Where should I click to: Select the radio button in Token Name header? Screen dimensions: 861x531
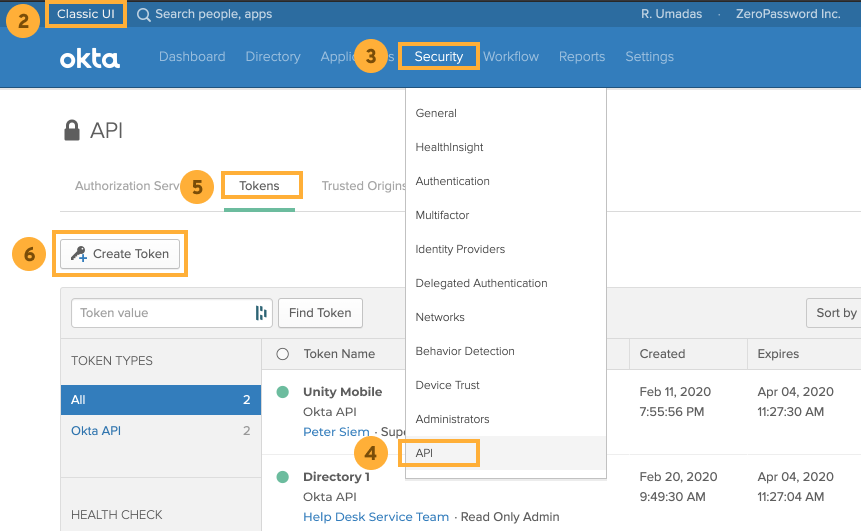(x=282, y=354)
